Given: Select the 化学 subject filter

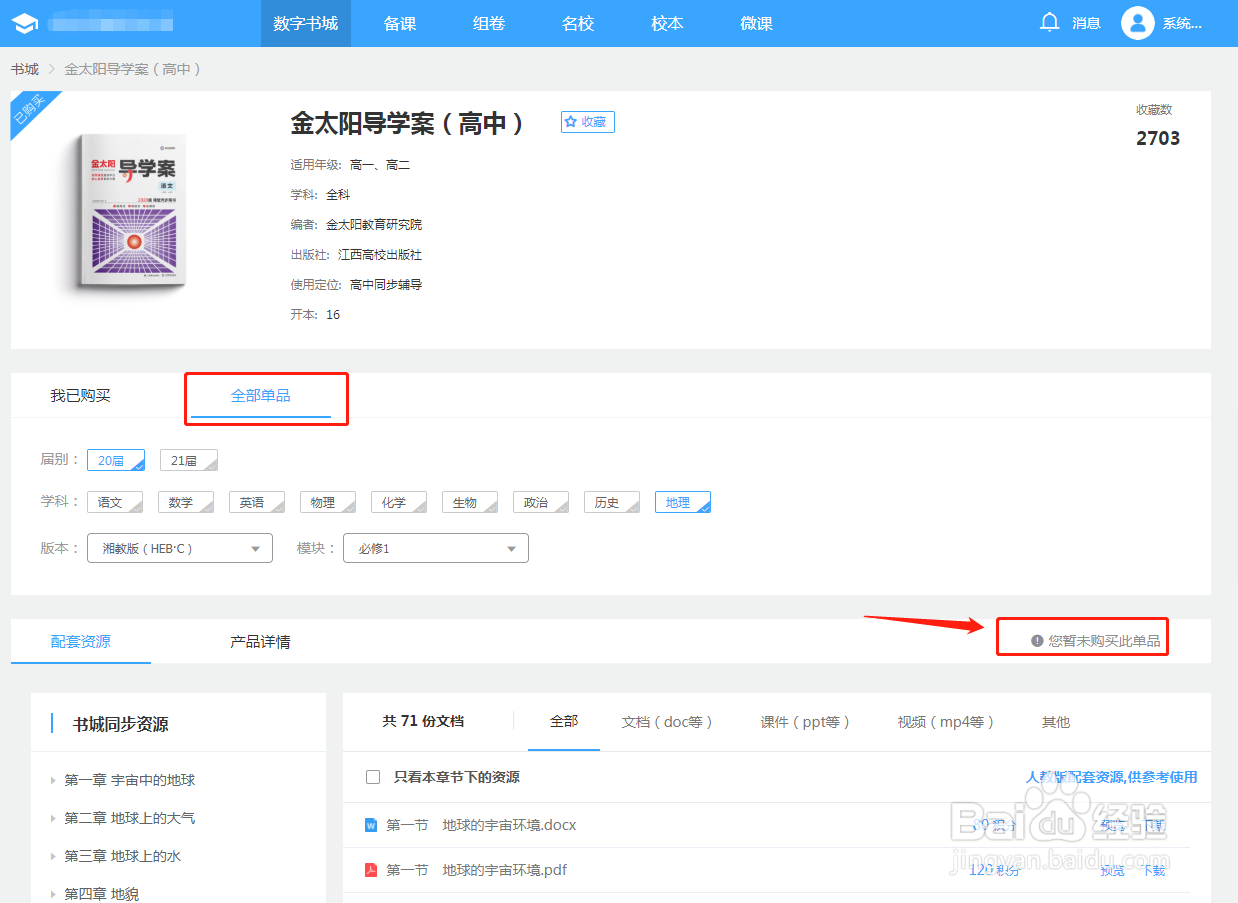Looking at the screenshot, I should click(x=399, y=502).
